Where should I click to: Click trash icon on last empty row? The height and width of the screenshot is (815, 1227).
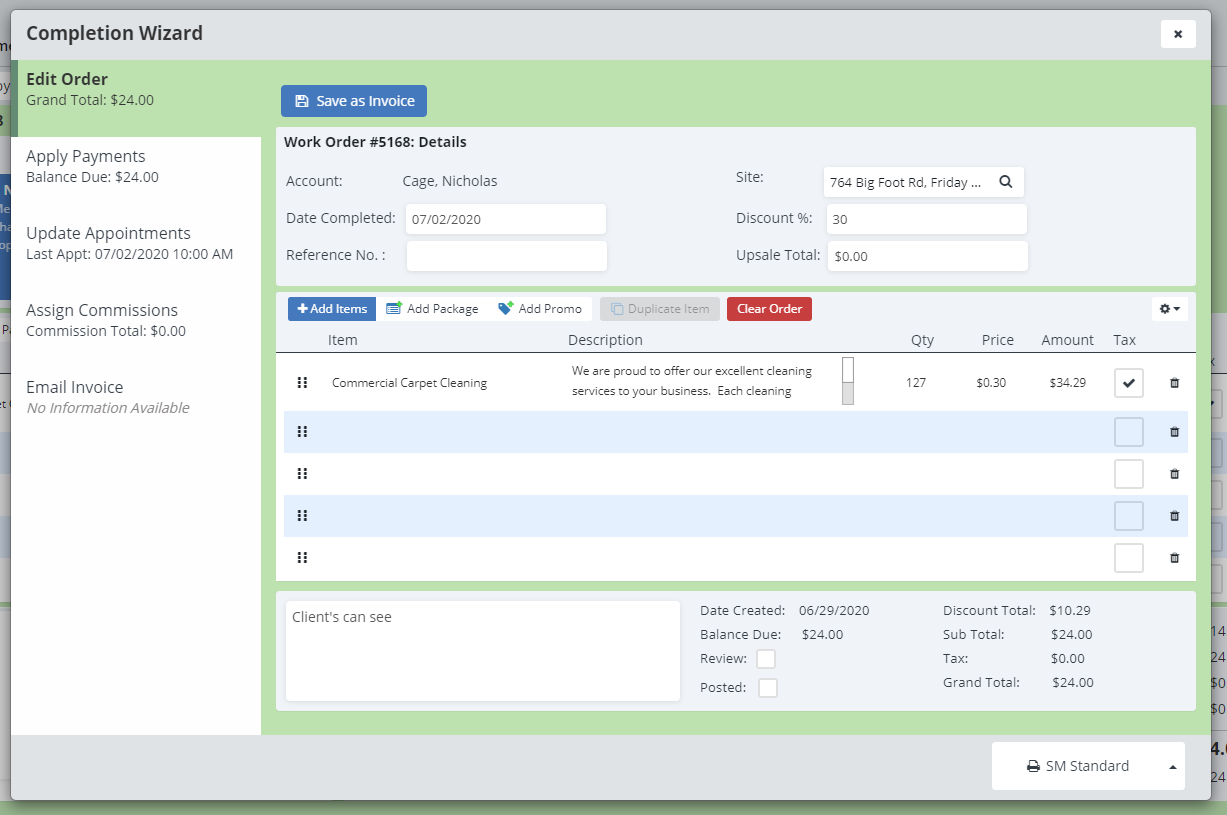1174,558
